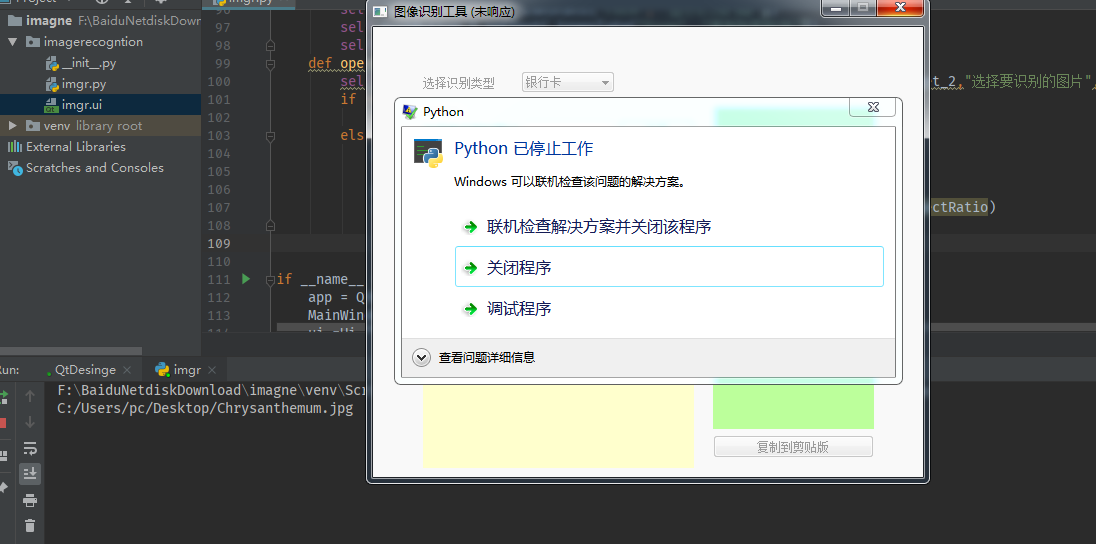Select External Libraries in project tree
1096x544 pixels.
[x=101, y=147]
